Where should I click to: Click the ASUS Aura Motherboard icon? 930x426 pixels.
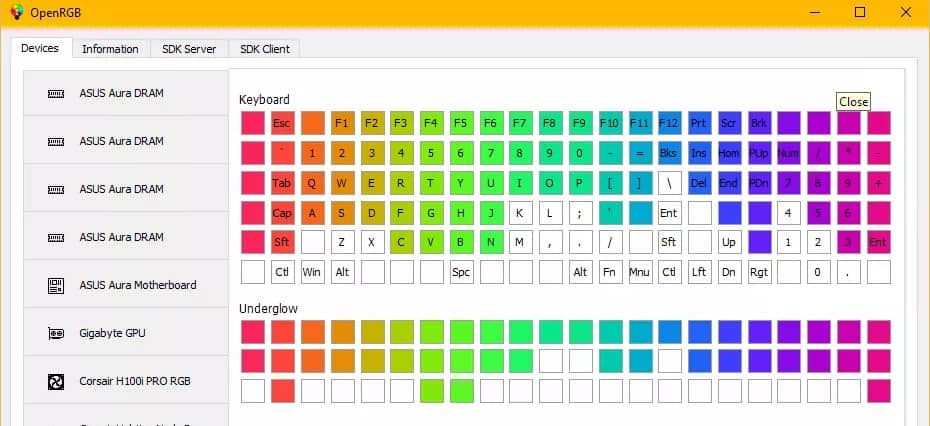(x=56, y=285)
